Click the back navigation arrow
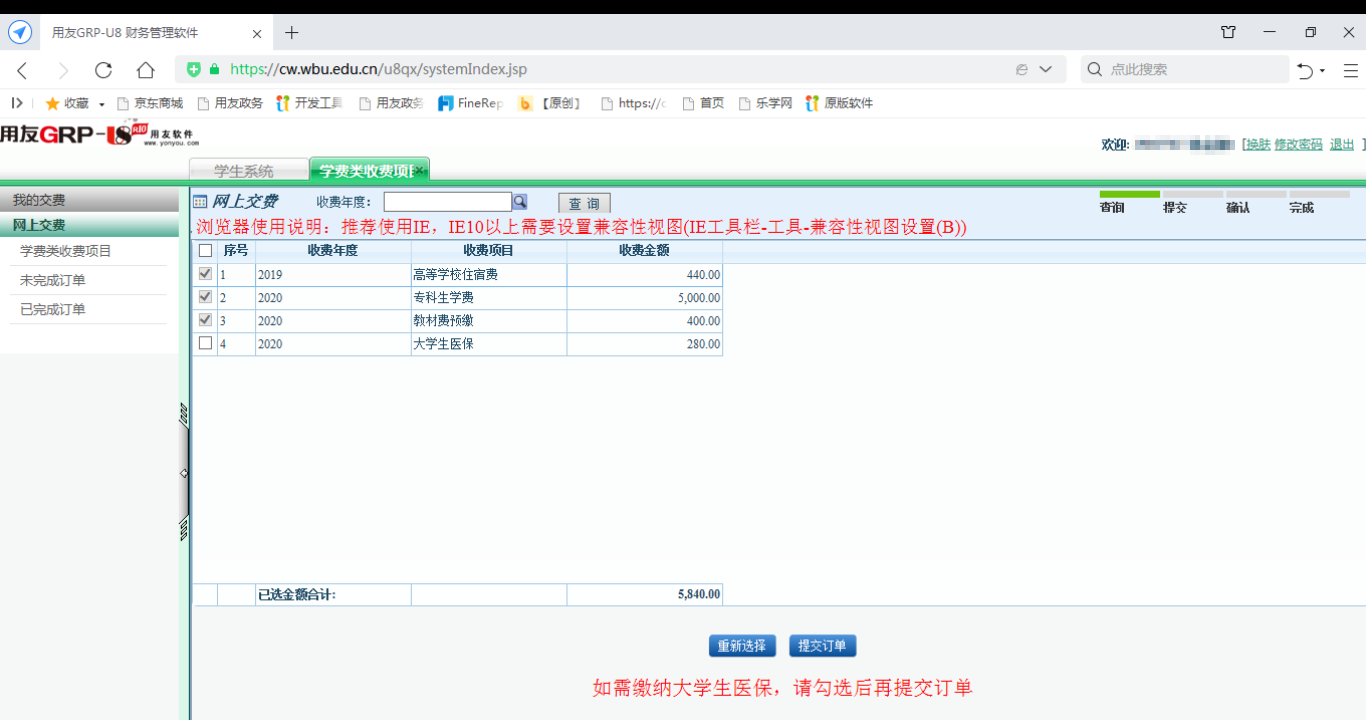1366x720 pixels. pos(22,70)
